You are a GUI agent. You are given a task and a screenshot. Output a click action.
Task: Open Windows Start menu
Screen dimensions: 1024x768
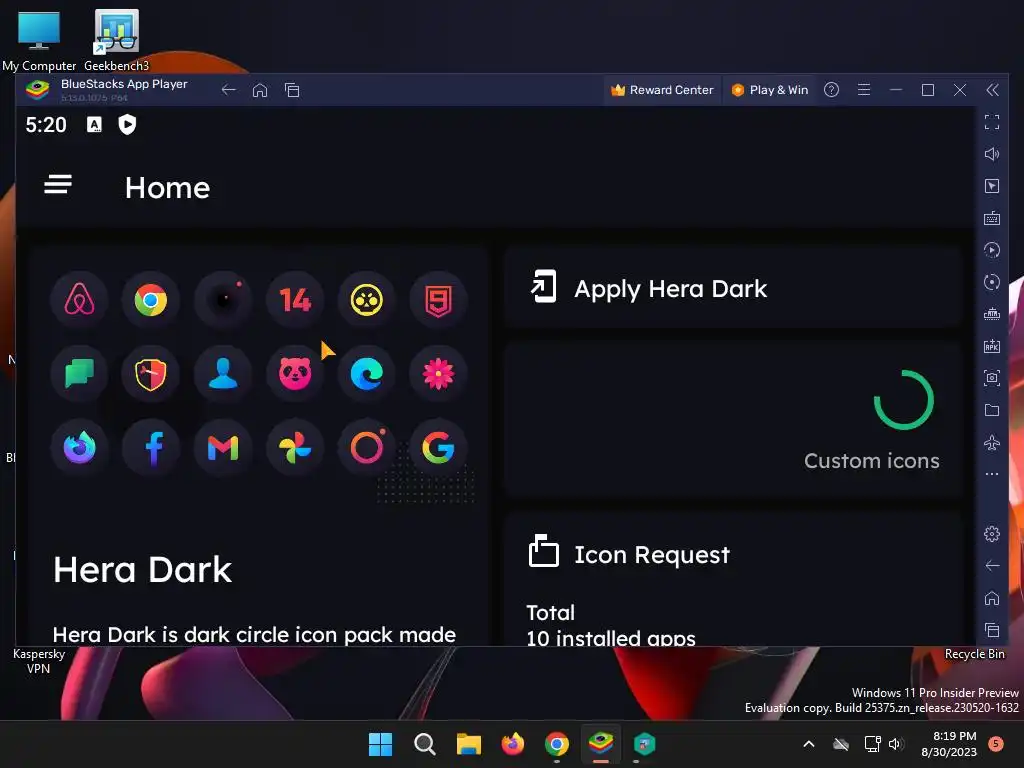pyautogui.click(x=380, y=744)
